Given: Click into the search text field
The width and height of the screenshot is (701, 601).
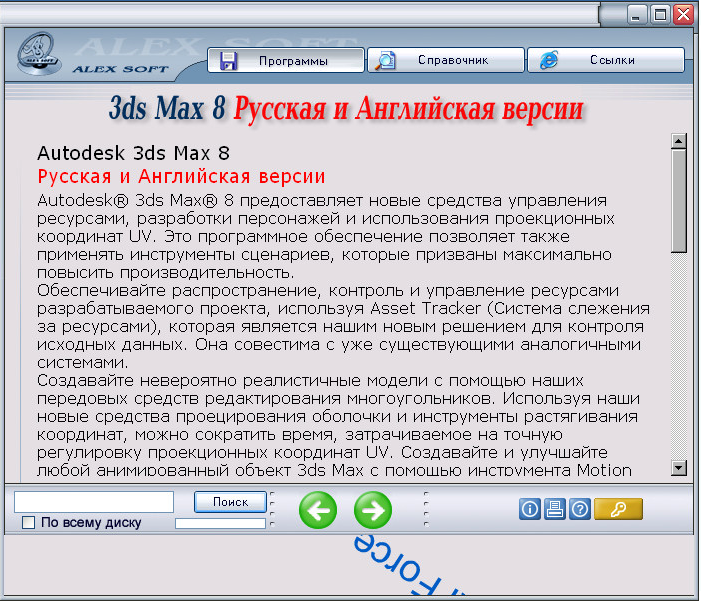Looking at the screenshot, I should [94, 502].
